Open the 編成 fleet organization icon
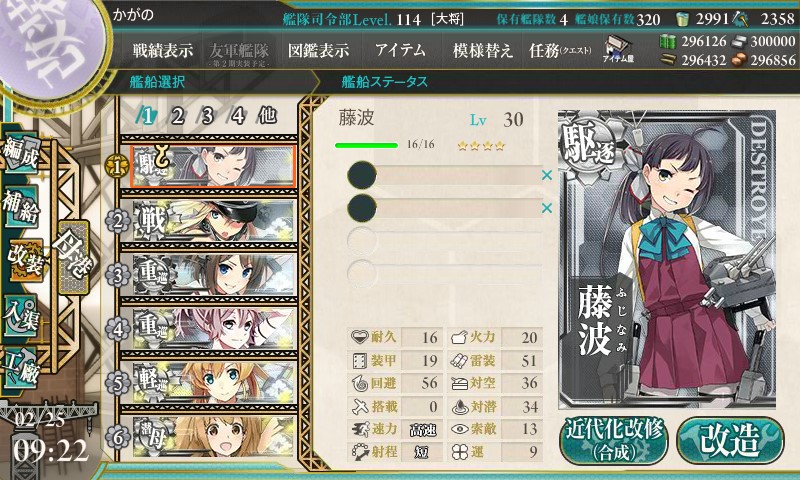This screenshot has height=480, width=800. [x=20, y=153]
